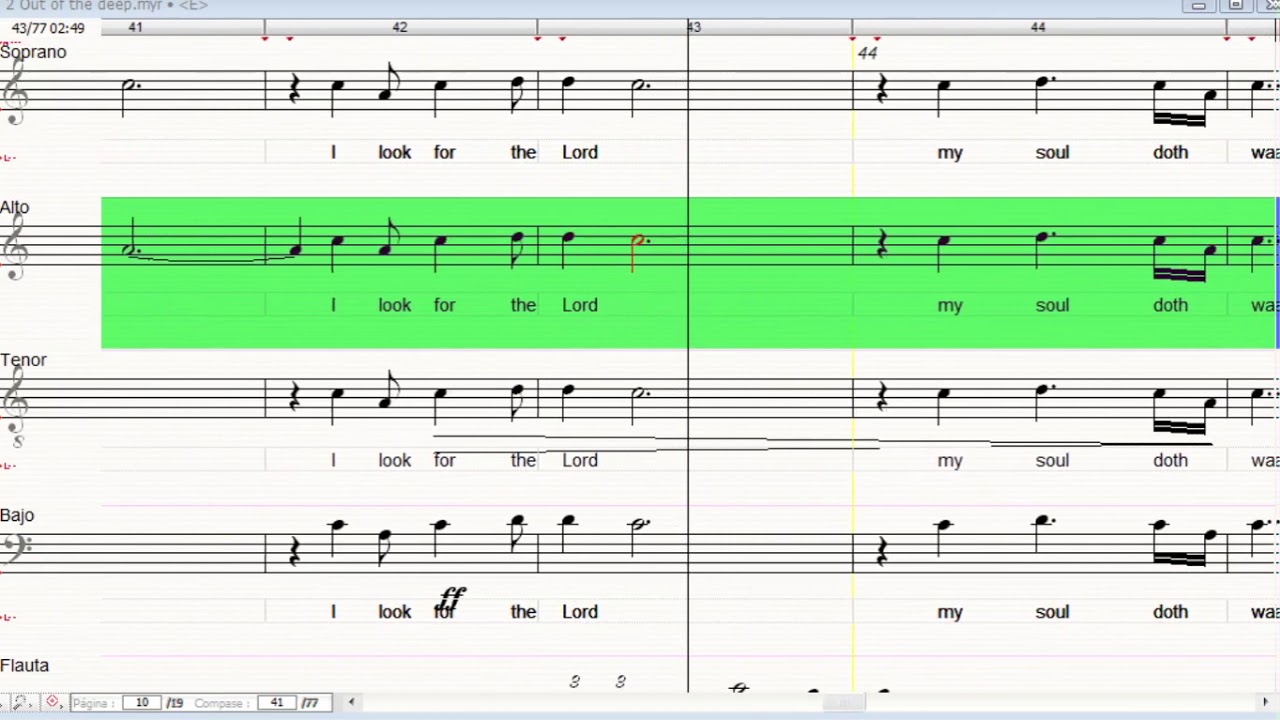Click the Alto lyric 'look'
The image size is (1280, 720).
click(395, 305)
